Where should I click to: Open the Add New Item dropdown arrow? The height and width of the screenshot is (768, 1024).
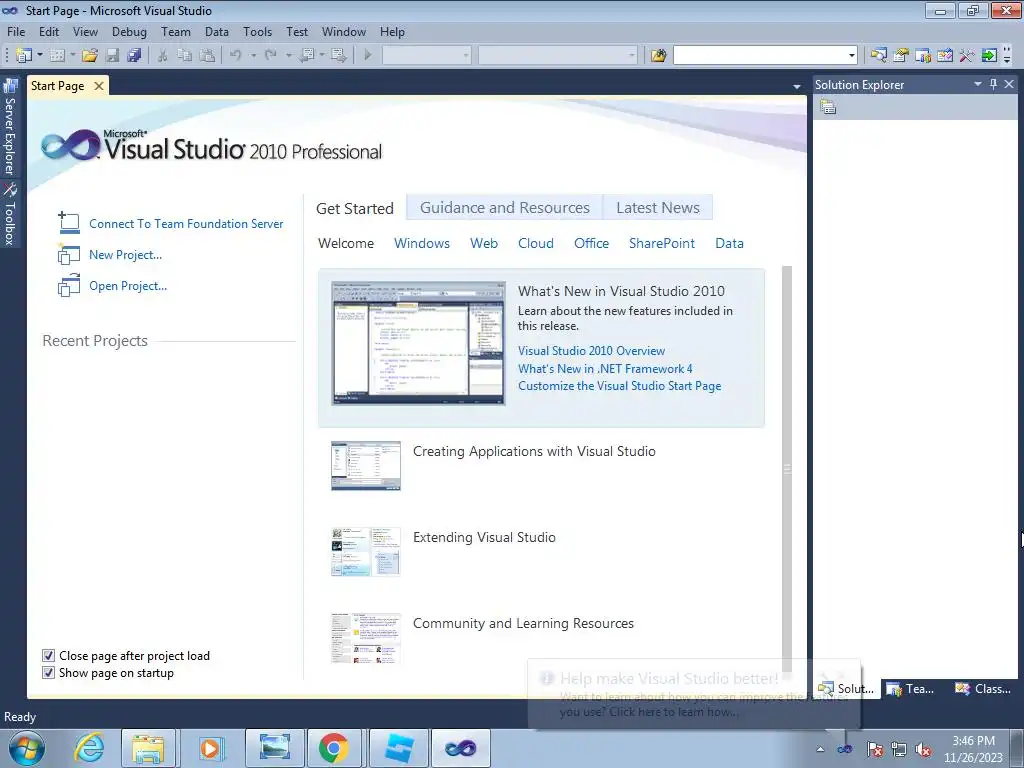pyautogui.click(x=72, y=56)
